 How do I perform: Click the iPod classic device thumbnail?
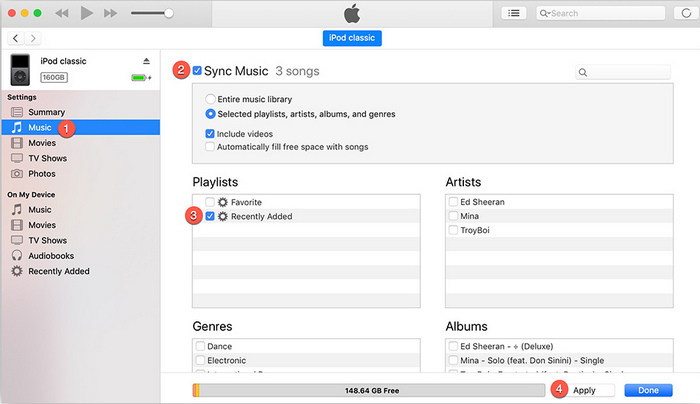click(20, 70)
